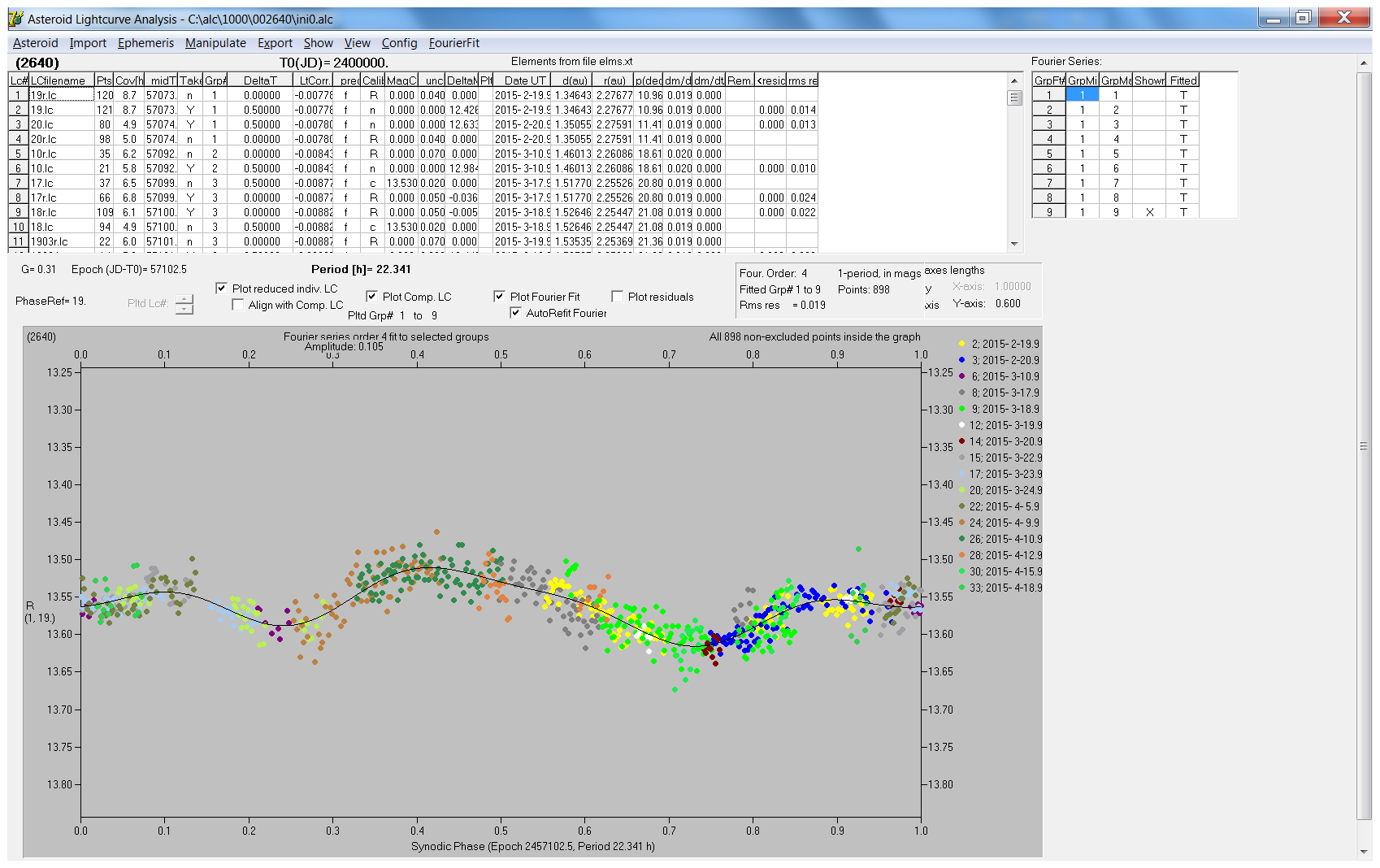Open the Show menu
The height and width of the screenshot is (868, 1380).
tap(318, 43)
